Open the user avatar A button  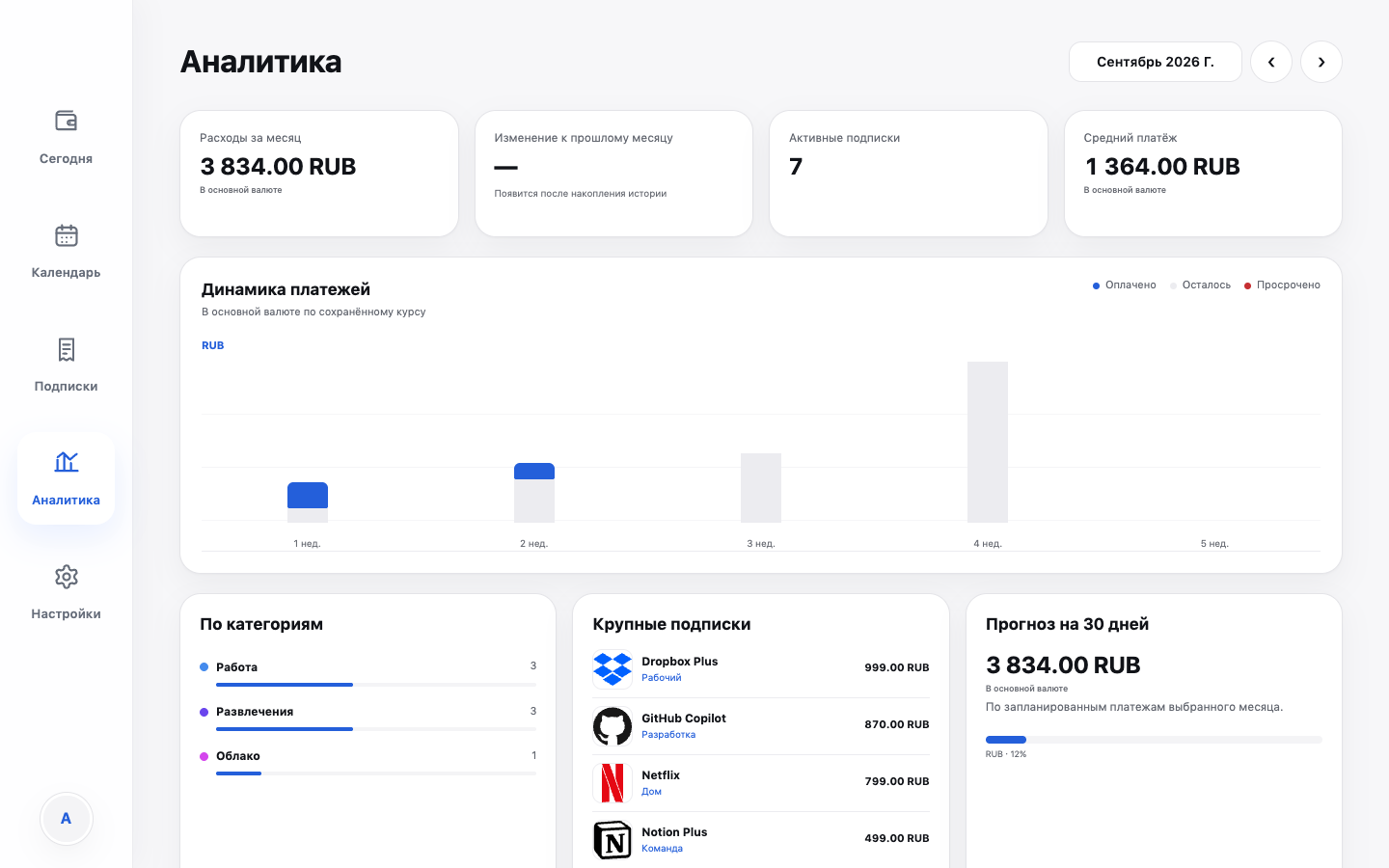click(x=67, y=818)
